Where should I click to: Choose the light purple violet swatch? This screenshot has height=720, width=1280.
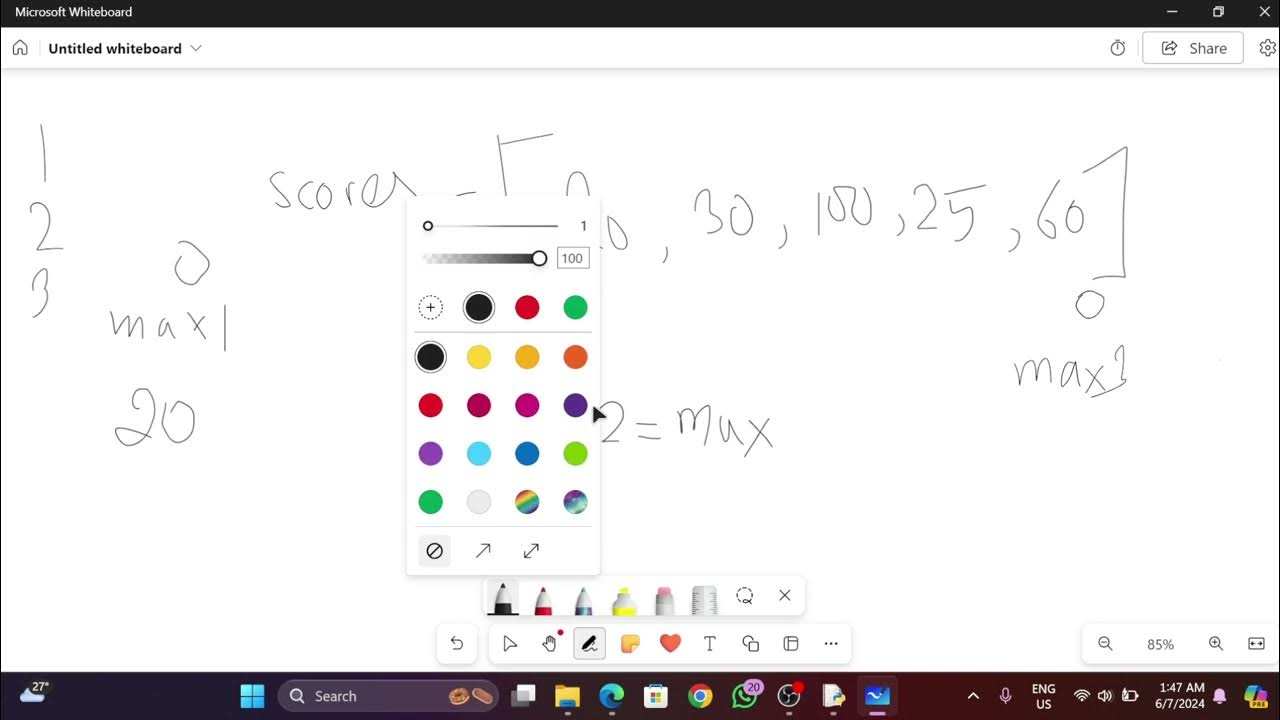(x=431, y=453)
